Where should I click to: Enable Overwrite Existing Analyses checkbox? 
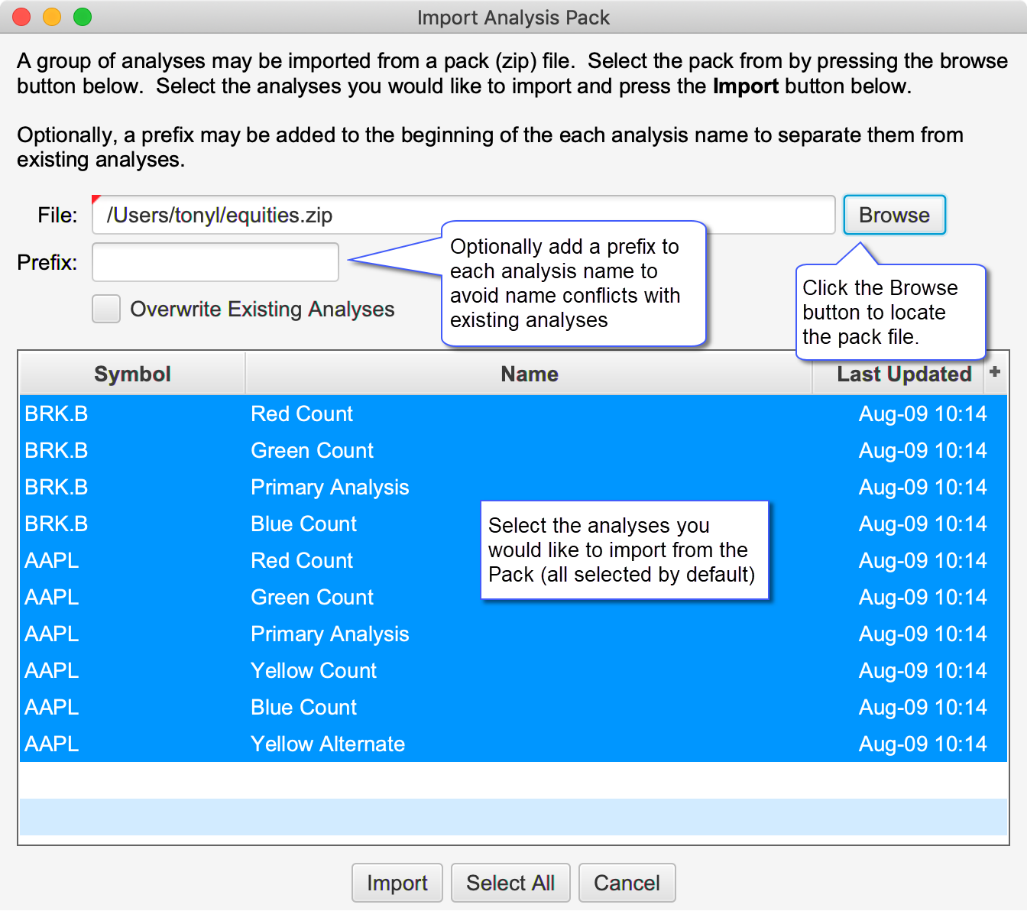[106, 309]
